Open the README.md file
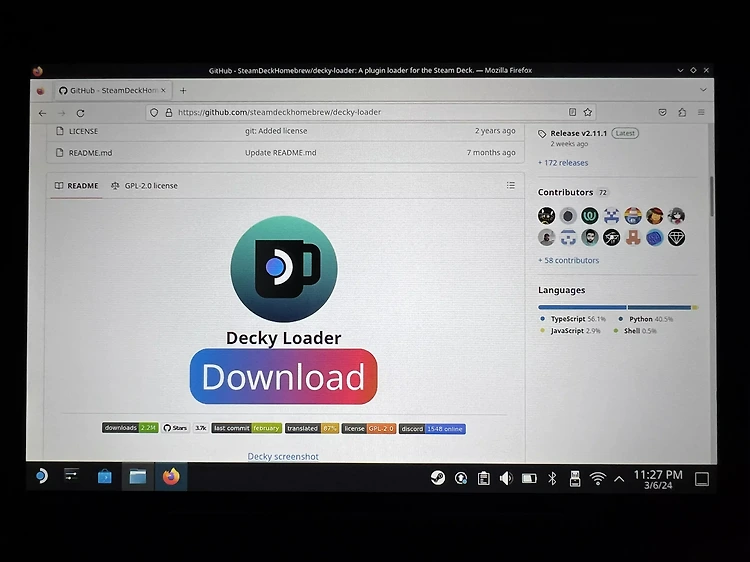The image size is (750, 562). tap(90, 153)
